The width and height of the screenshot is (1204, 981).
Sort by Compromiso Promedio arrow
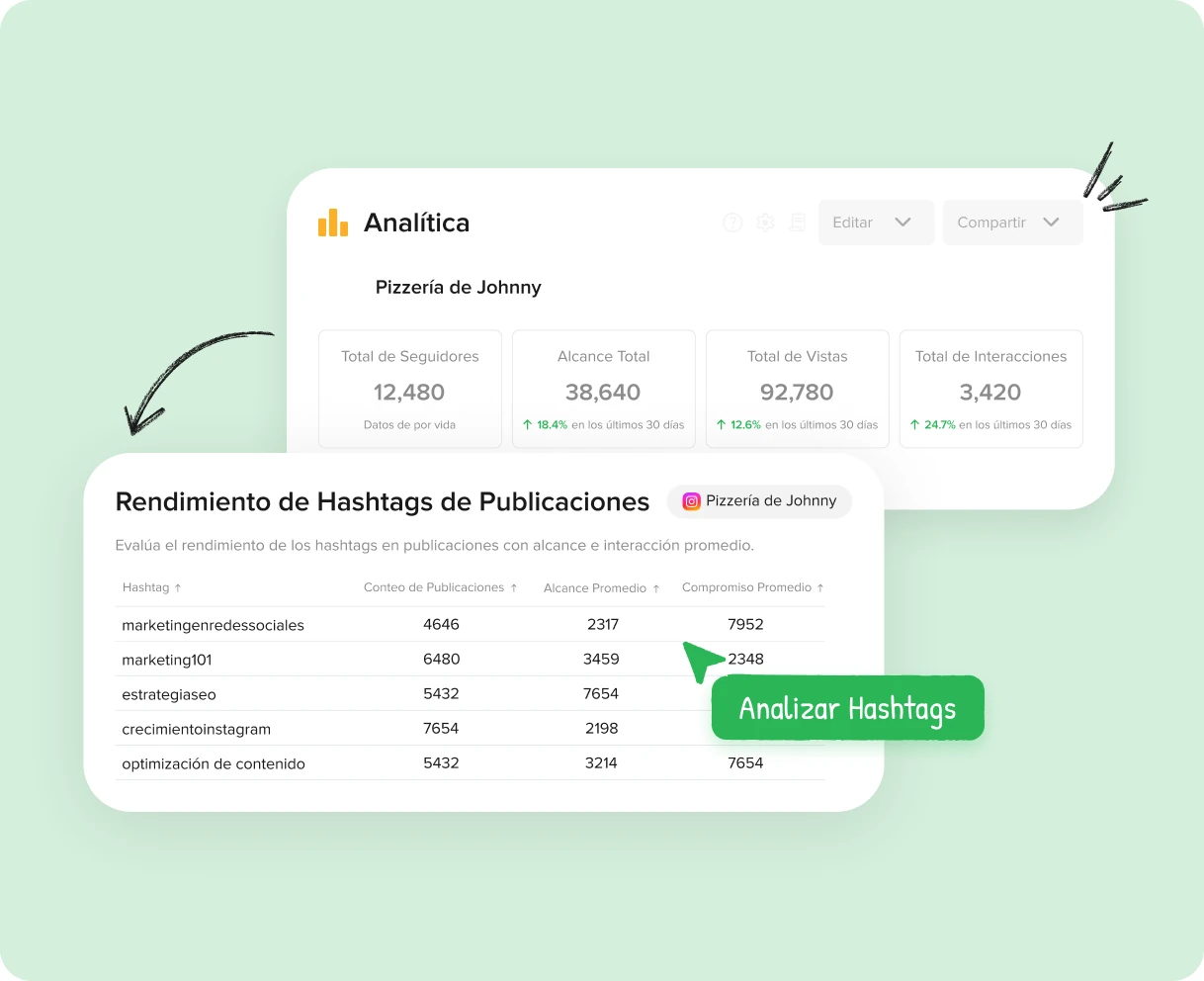[x=820, y=587]
